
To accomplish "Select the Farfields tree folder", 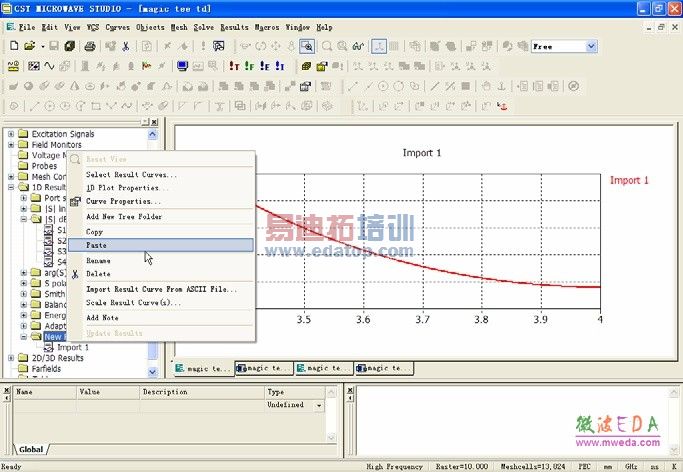I will coord(46,368).
